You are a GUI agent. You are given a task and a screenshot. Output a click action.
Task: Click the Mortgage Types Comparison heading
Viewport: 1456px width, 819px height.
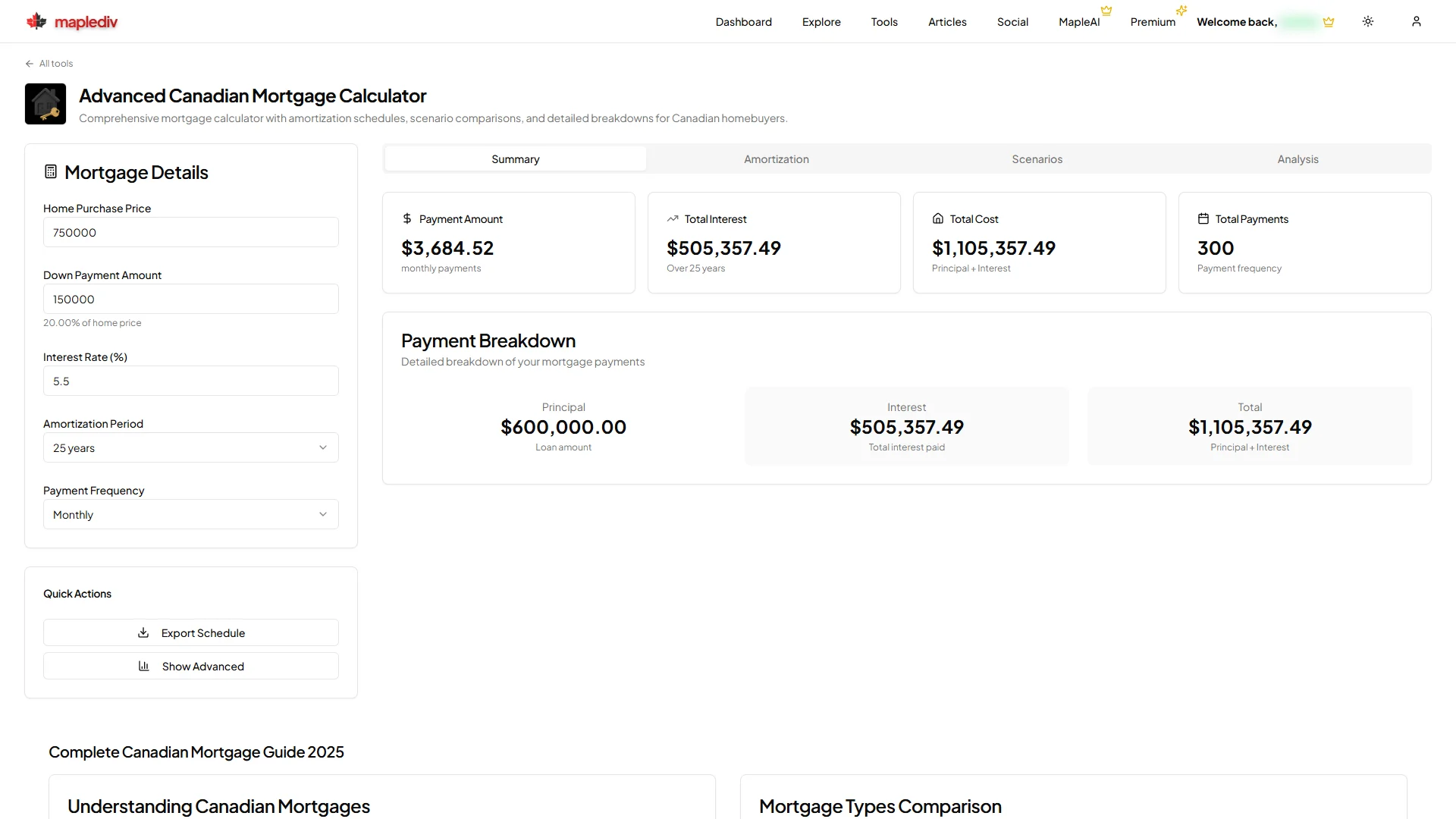[880, 806]
